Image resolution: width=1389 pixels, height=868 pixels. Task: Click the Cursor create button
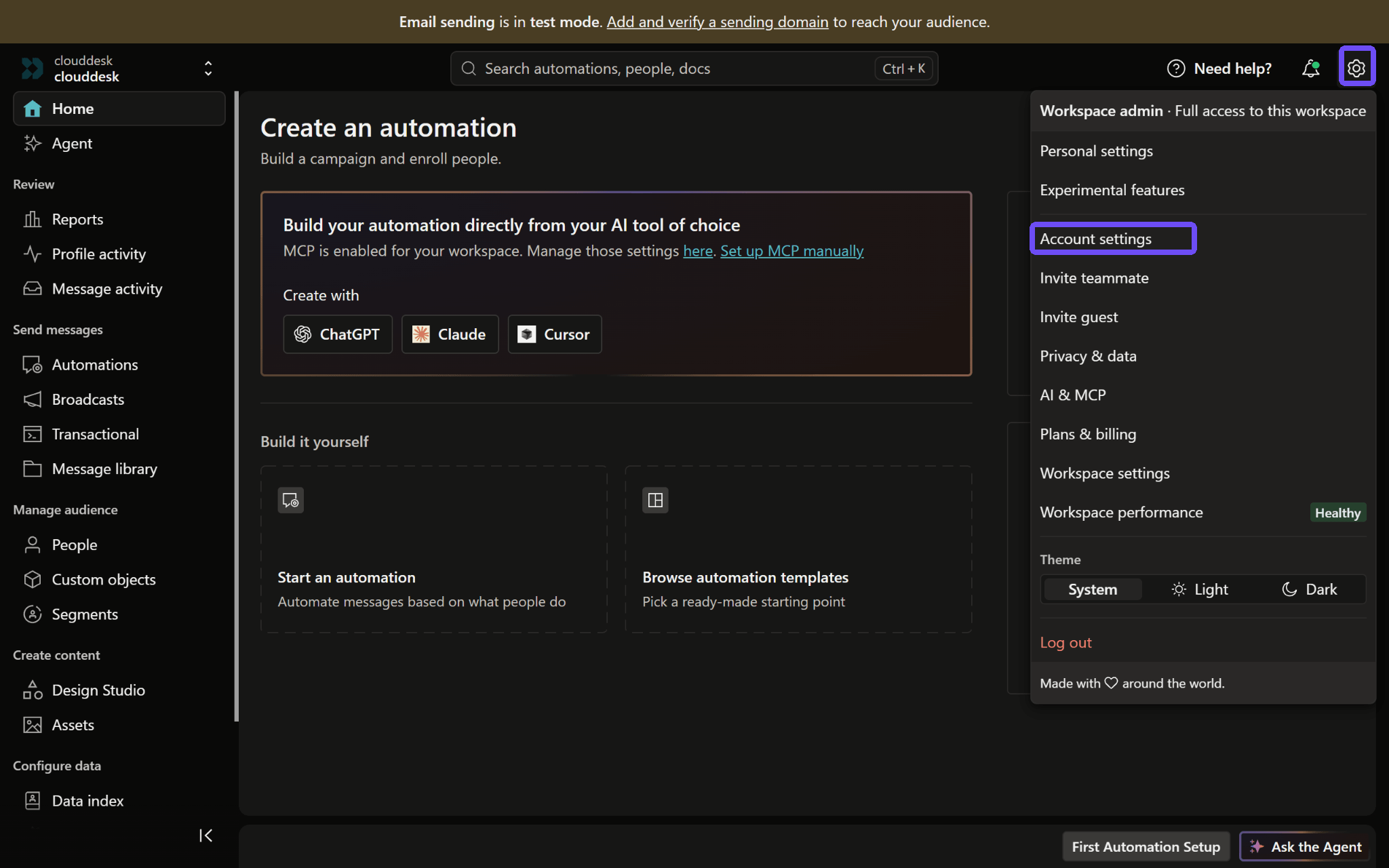[x=554, y=334]
